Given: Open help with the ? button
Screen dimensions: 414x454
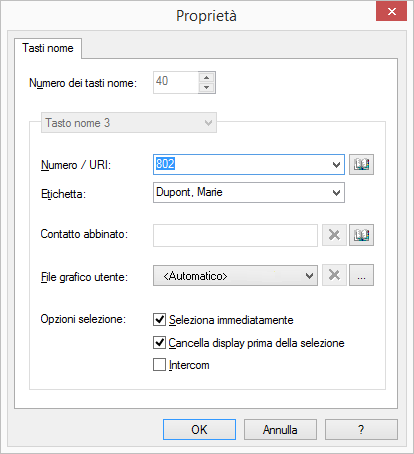Looking at the screenshot, I should (x=361, y=430).
